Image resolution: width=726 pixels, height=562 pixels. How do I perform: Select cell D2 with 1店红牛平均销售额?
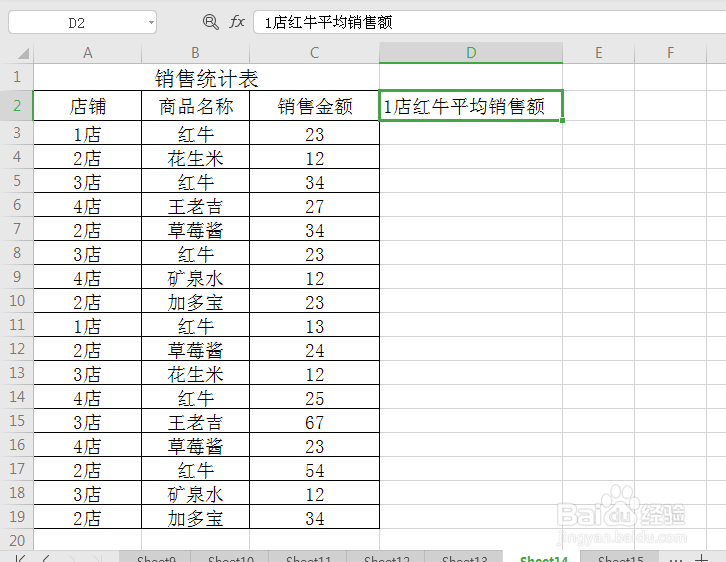click(x=471, y=106)
